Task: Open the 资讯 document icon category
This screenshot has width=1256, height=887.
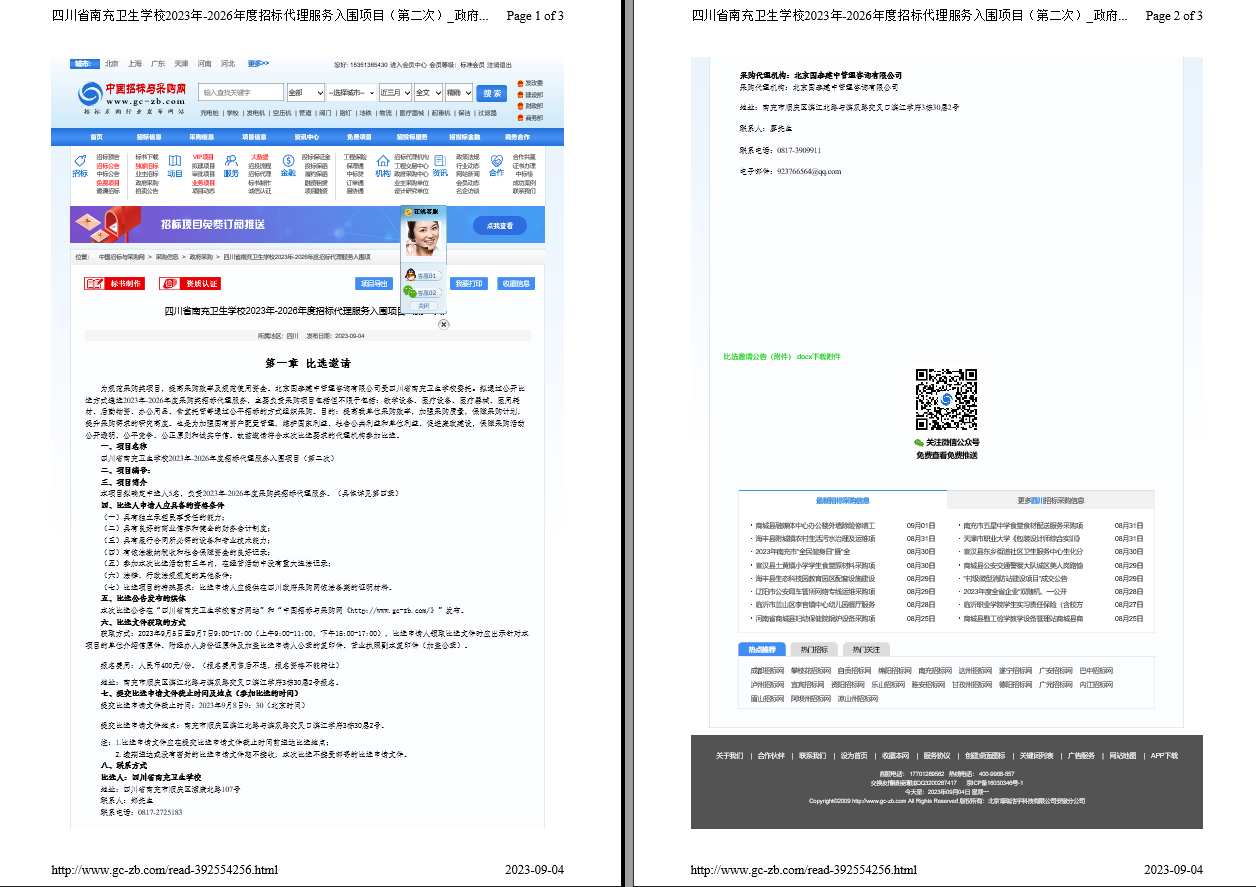Action: coord(440,165)
